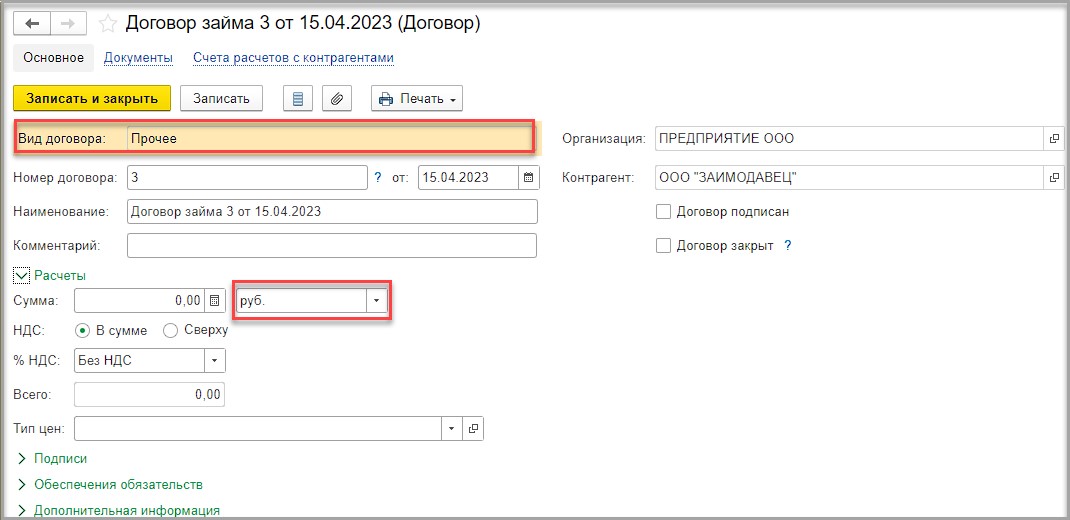This screenshot has width=1070, height=520.
Task: Open Счета расчетов с контрагентами tab
Action: point(293,58)
